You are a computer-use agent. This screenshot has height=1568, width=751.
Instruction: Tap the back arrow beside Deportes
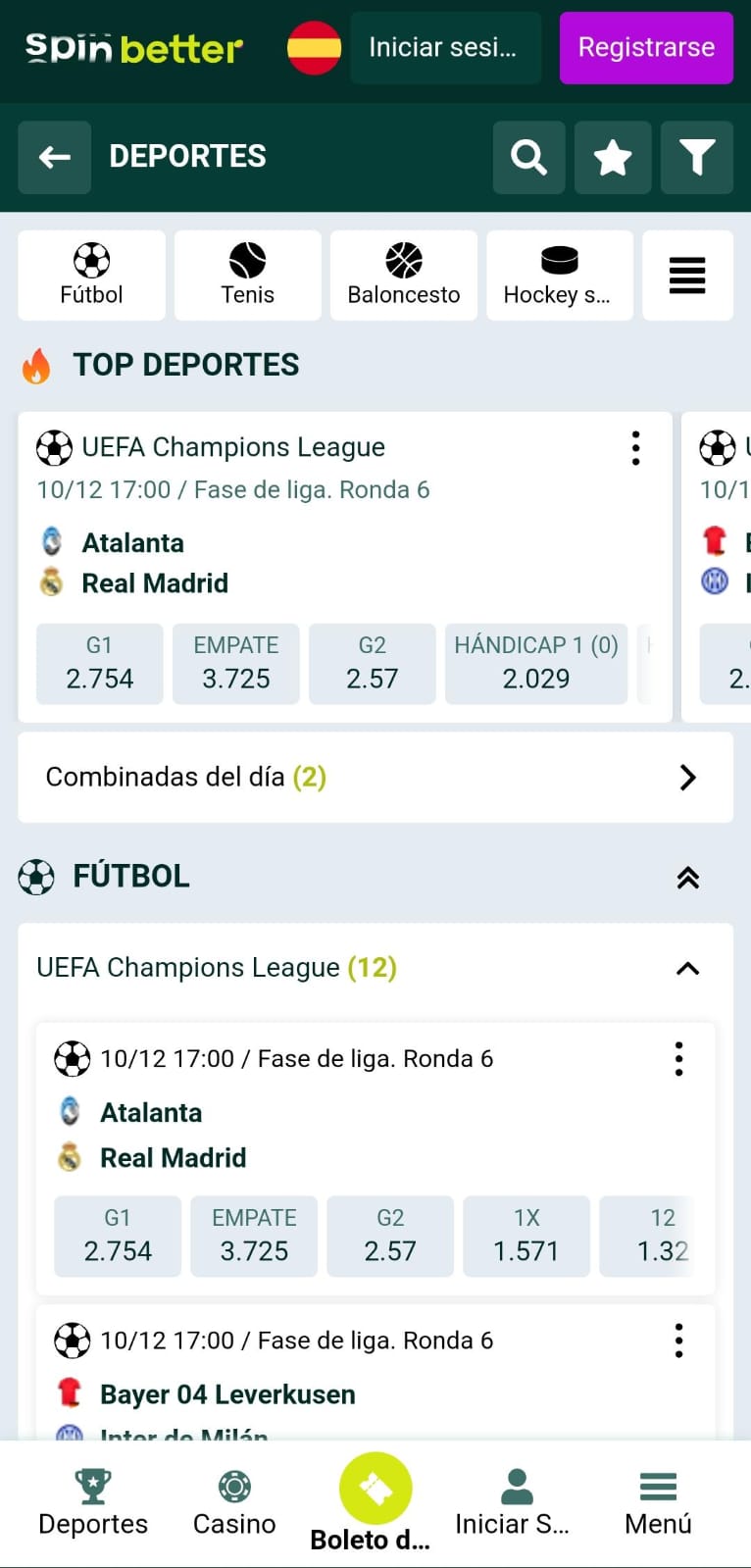click(55, 157)
